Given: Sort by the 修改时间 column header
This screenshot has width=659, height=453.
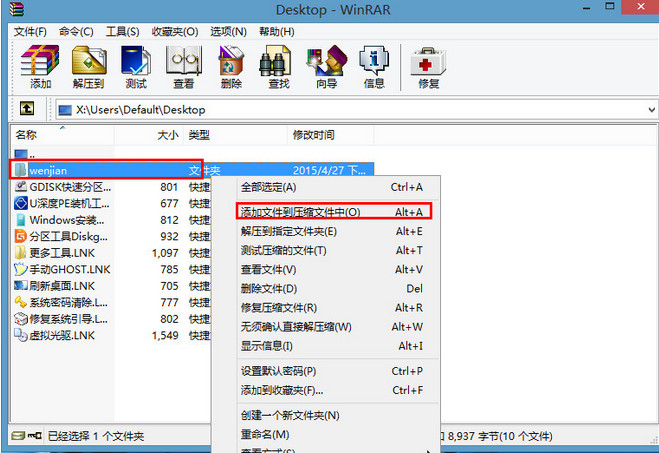Looking at the screenshot, I should tap(331, 135).
